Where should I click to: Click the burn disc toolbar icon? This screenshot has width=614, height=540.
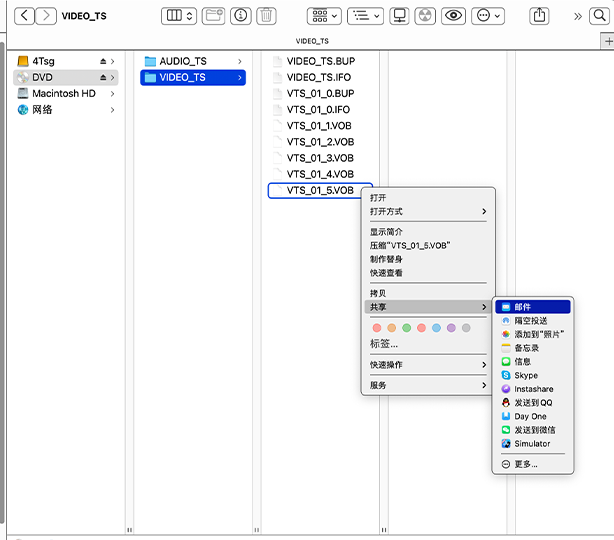425,16
